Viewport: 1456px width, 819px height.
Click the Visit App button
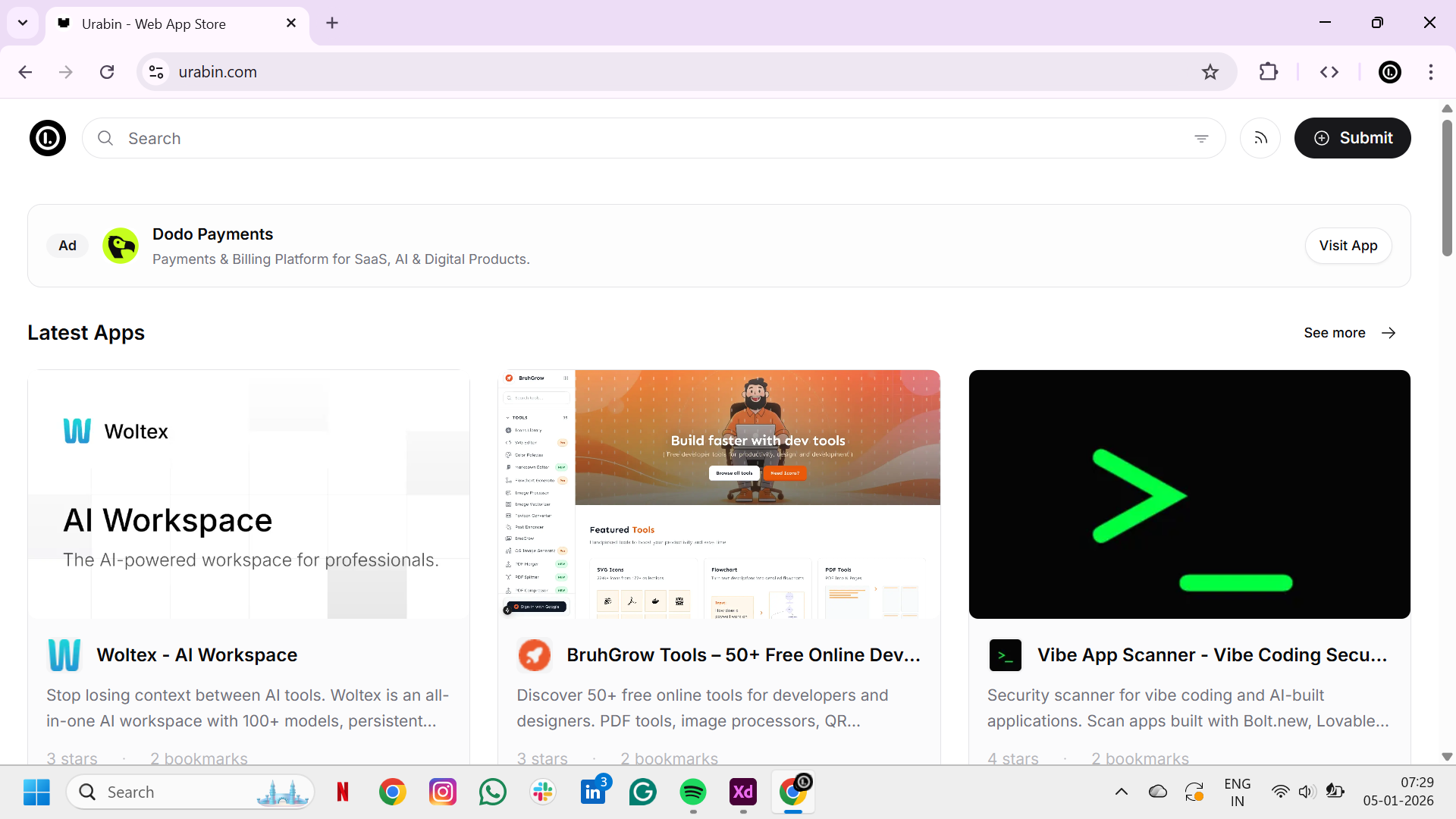click(1348, 246)
